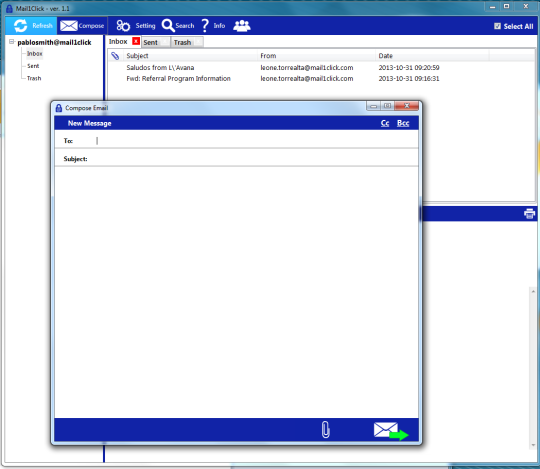Image resolution: width=540 pixels, height=469 pixels.
Task: Click Mail1Click lock icon in title bar
Action: coord(9,8)
